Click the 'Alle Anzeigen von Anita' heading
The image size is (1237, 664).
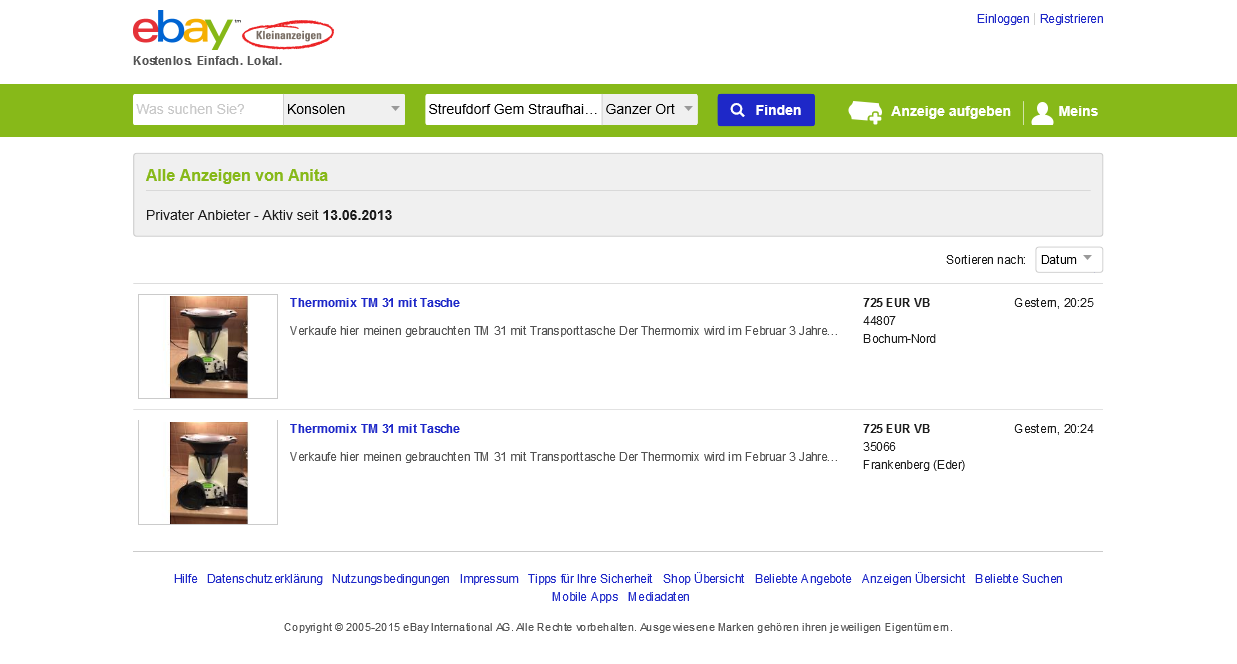tap(237, 176)
